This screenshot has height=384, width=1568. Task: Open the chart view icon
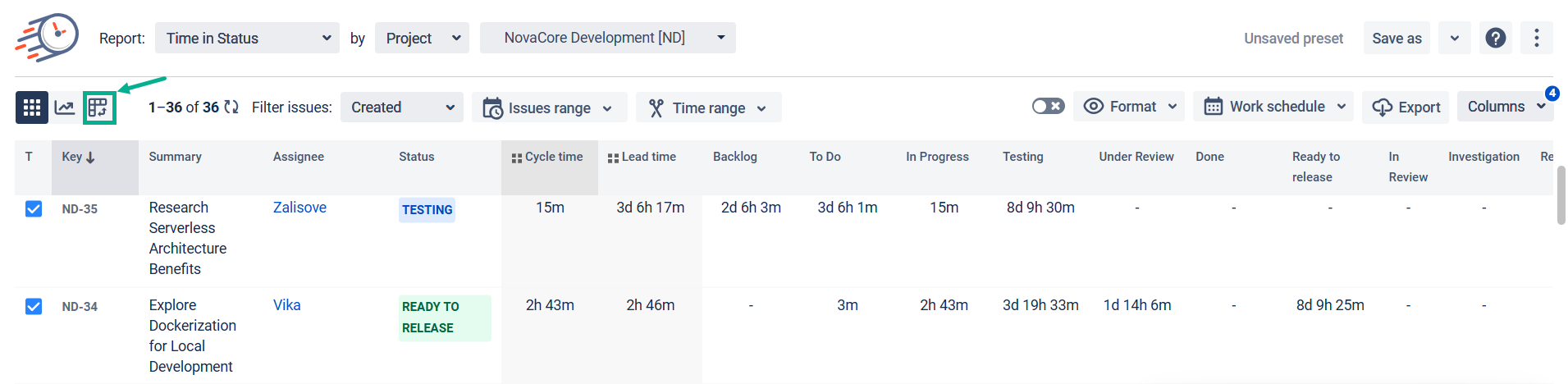(65, 107)
